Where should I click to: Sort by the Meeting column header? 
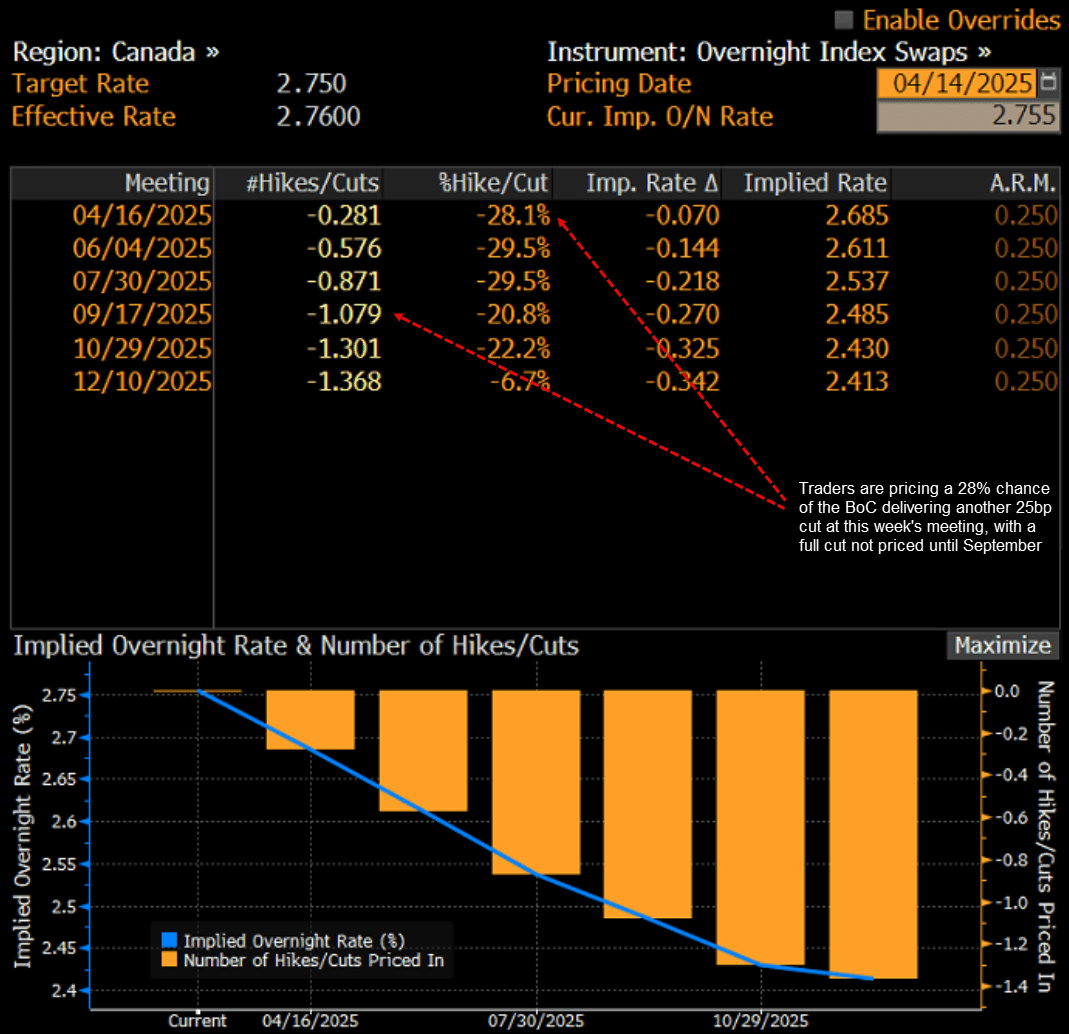[112, 183]
